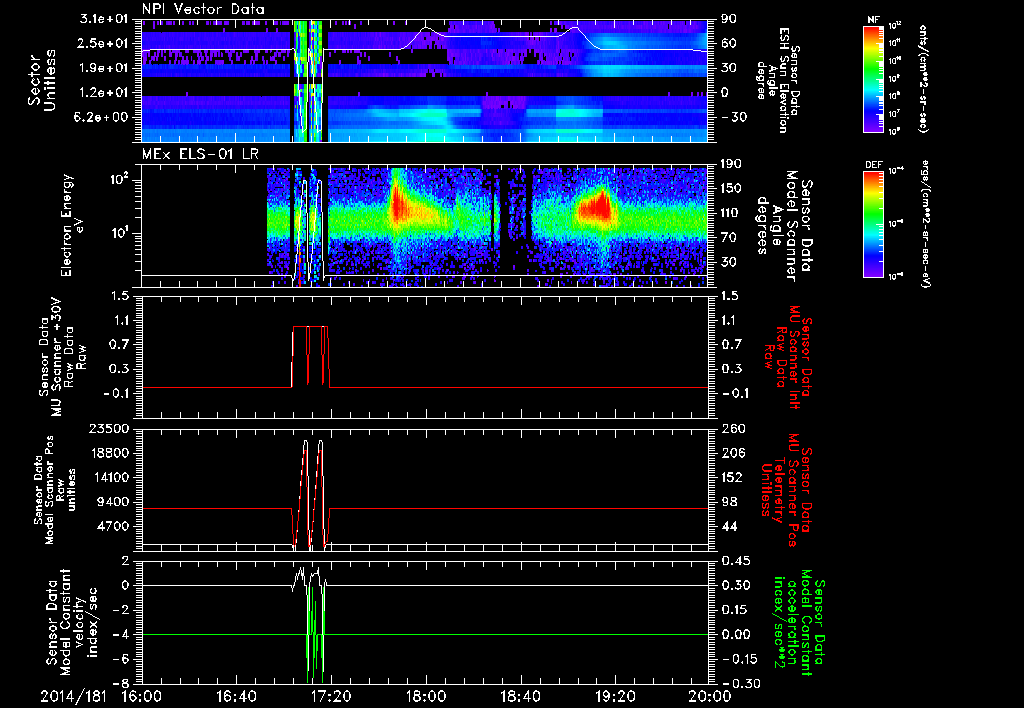Image resolution: width=1024 pixels, height=708 pixels.
Task: Click the 18:00 time axis label
Action: point(426,696)
